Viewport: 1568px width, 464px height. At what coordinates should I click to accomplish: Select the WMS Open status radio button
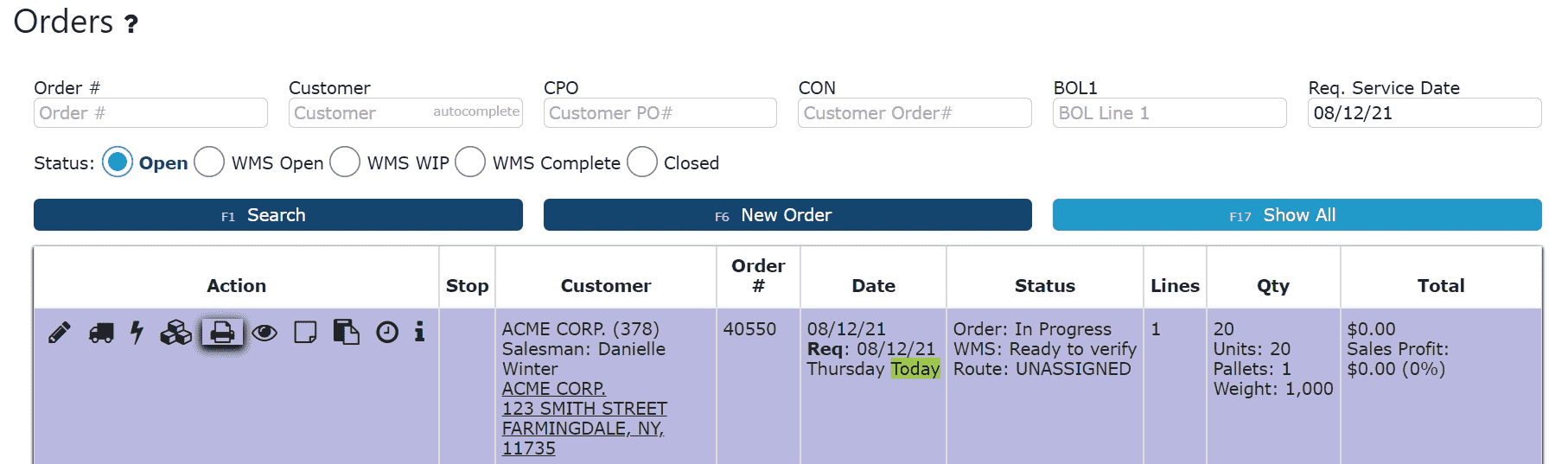[x=209, y=162]
